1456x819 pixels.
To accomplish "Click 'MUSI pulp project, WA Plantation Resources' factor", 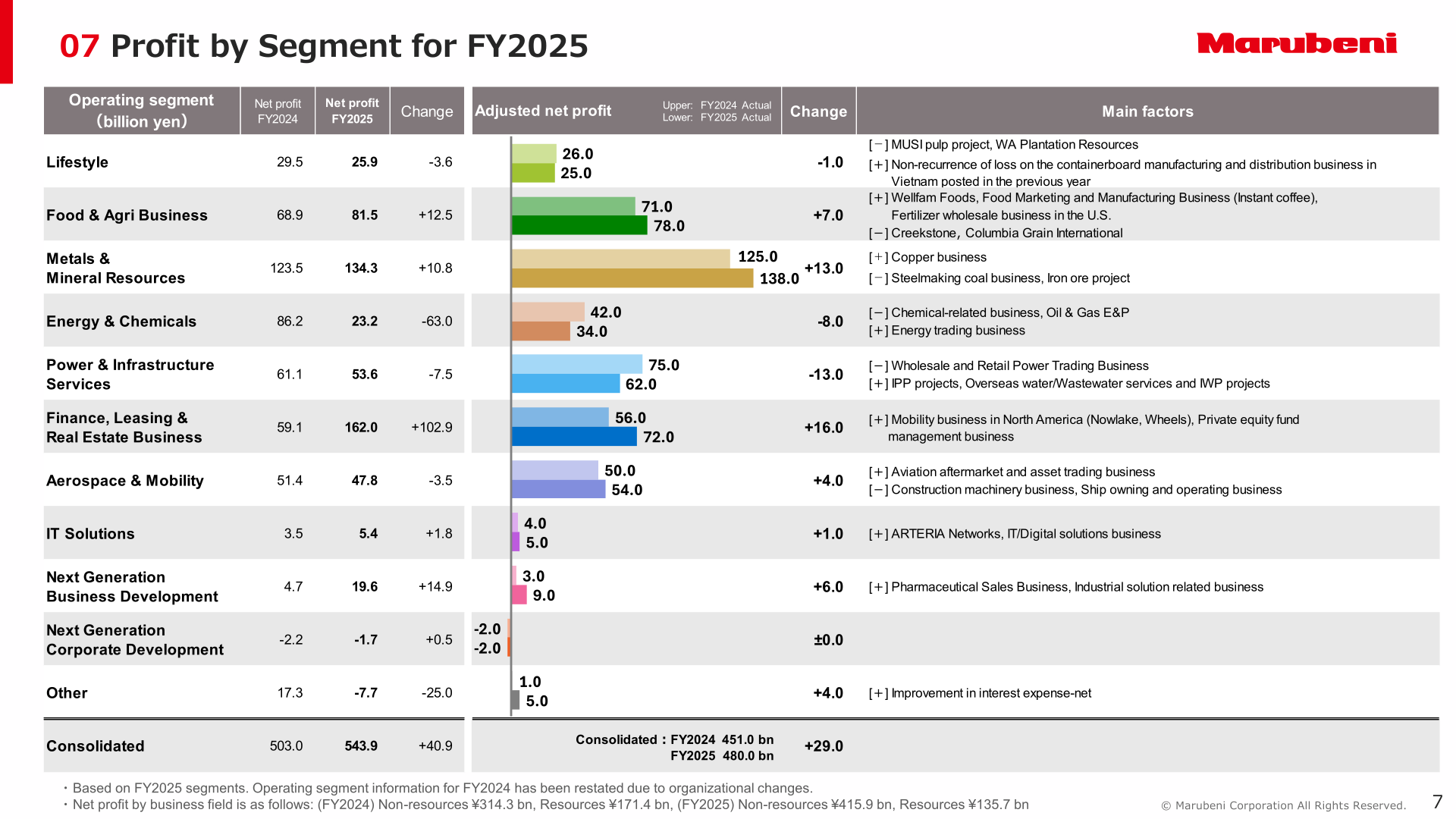I will coord(1015,145).
